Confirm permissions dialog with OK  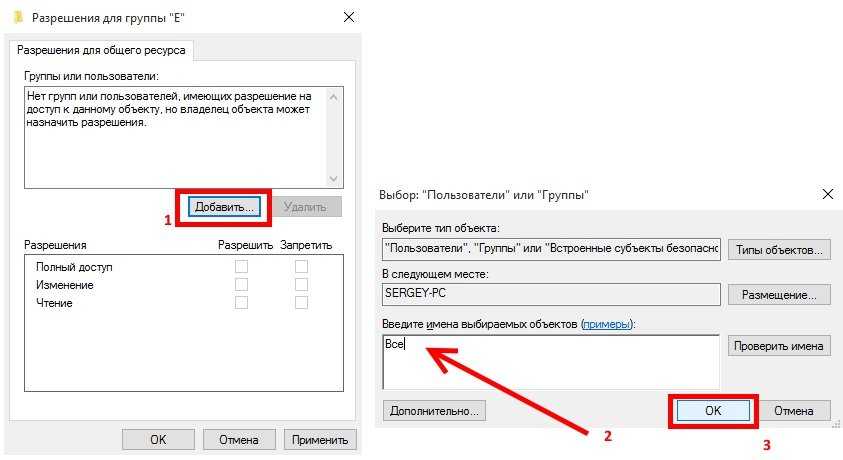coord(158,439)
